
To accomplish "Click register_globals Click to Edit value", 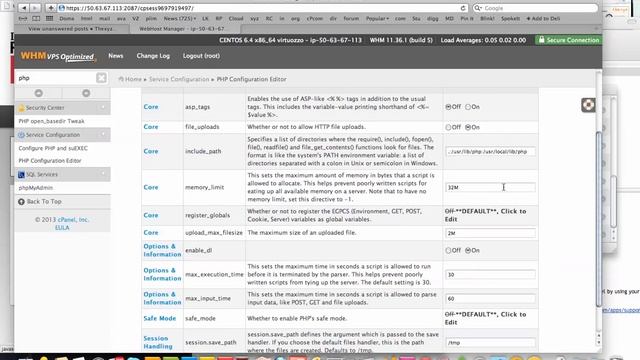I will 486,215.
